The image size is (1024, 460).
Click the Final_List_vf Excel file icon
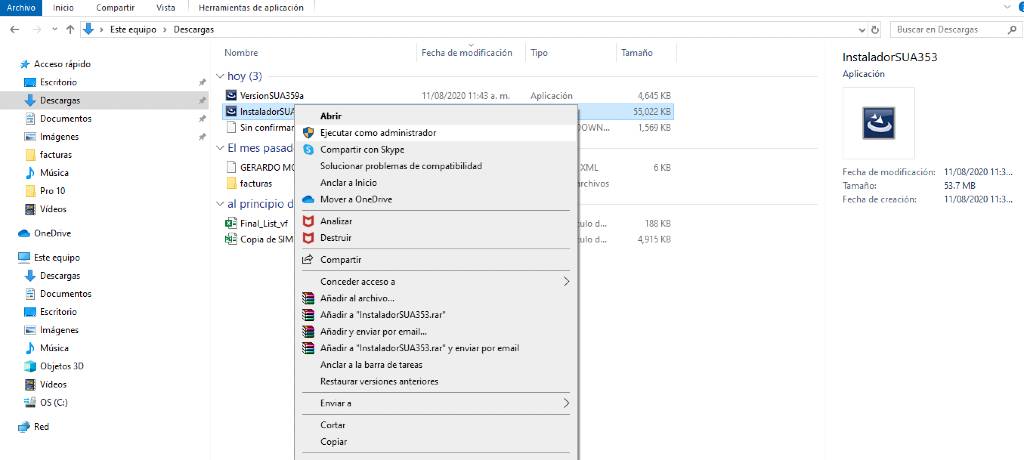[231, 223]
